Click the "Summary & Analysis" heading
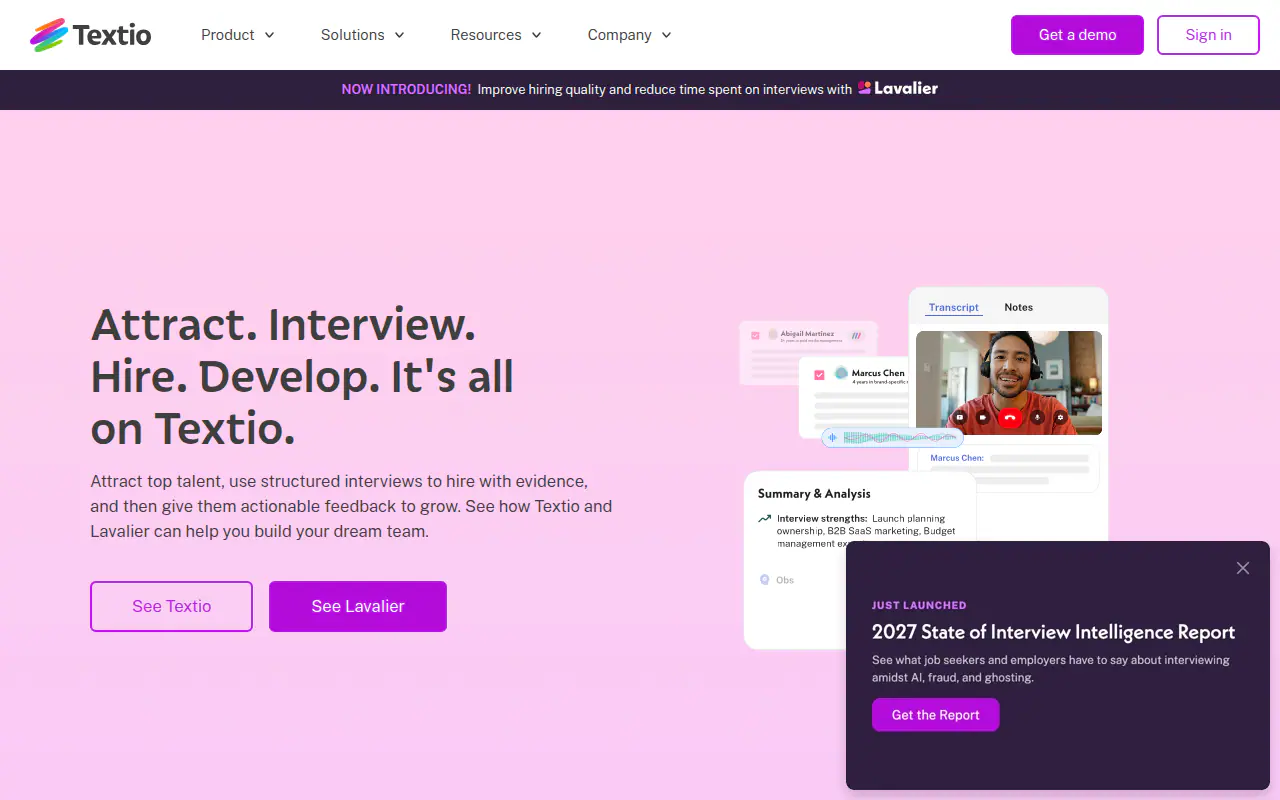The width and height of the screenshot is (1280, 800). point(814,494)
